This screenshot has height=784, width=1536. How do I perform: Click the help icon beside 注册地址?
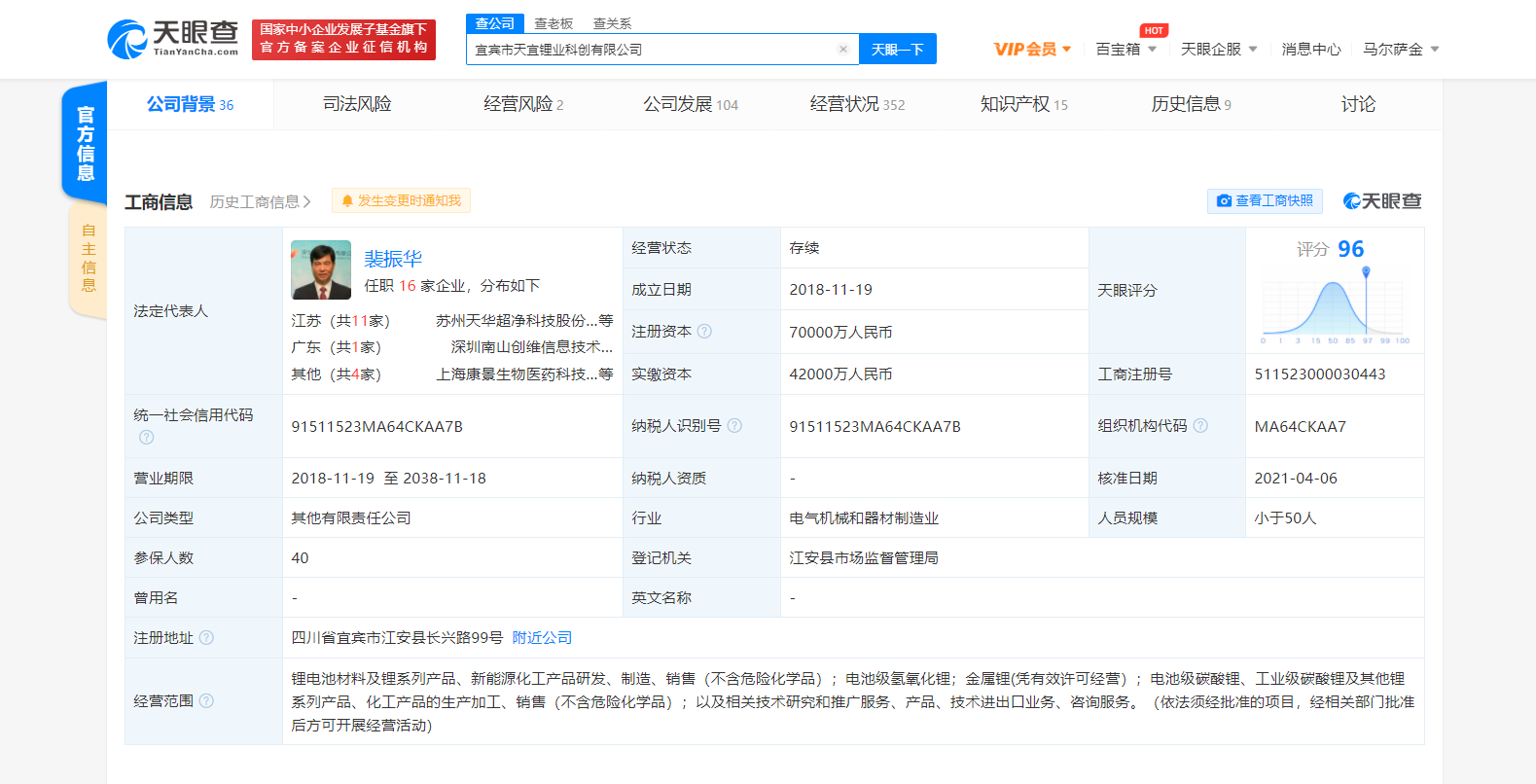pos(206,637)
